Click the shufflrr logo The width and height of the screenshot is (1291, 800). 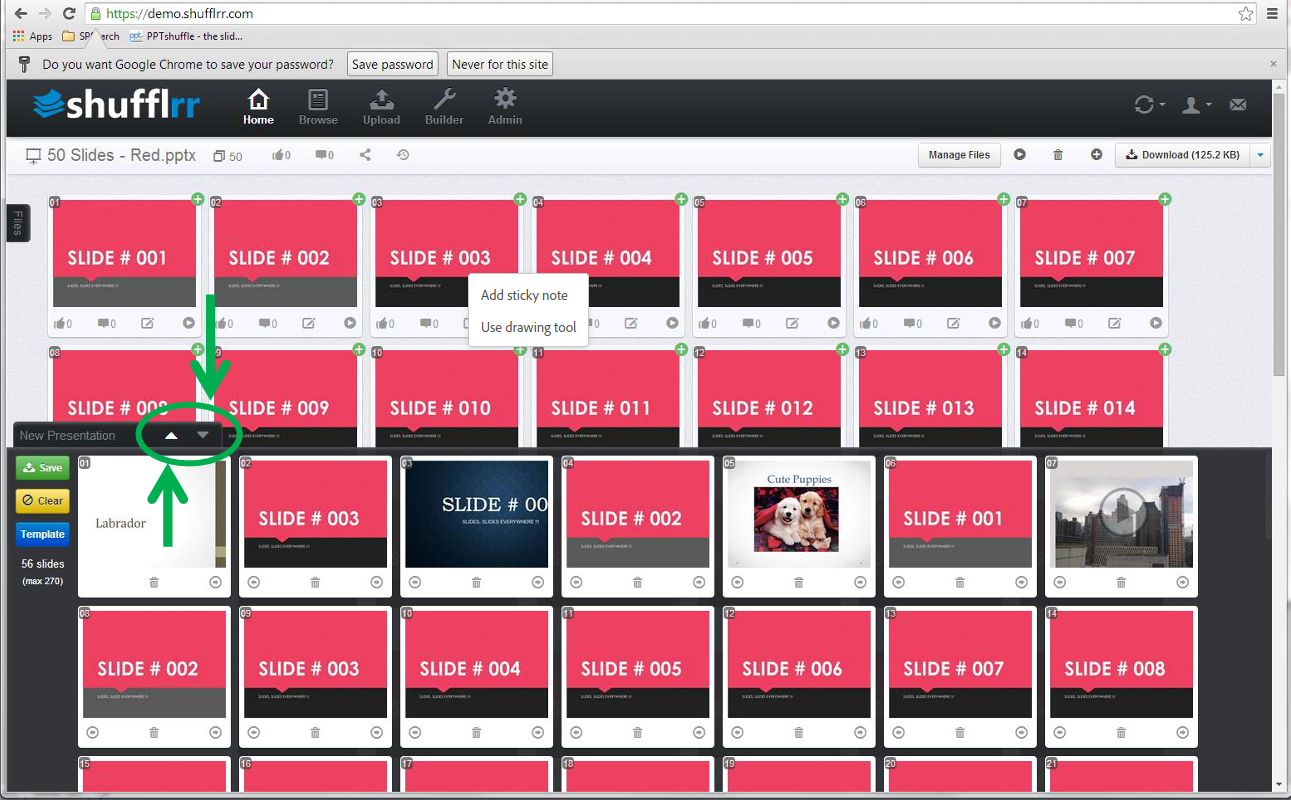coord(116,104)
